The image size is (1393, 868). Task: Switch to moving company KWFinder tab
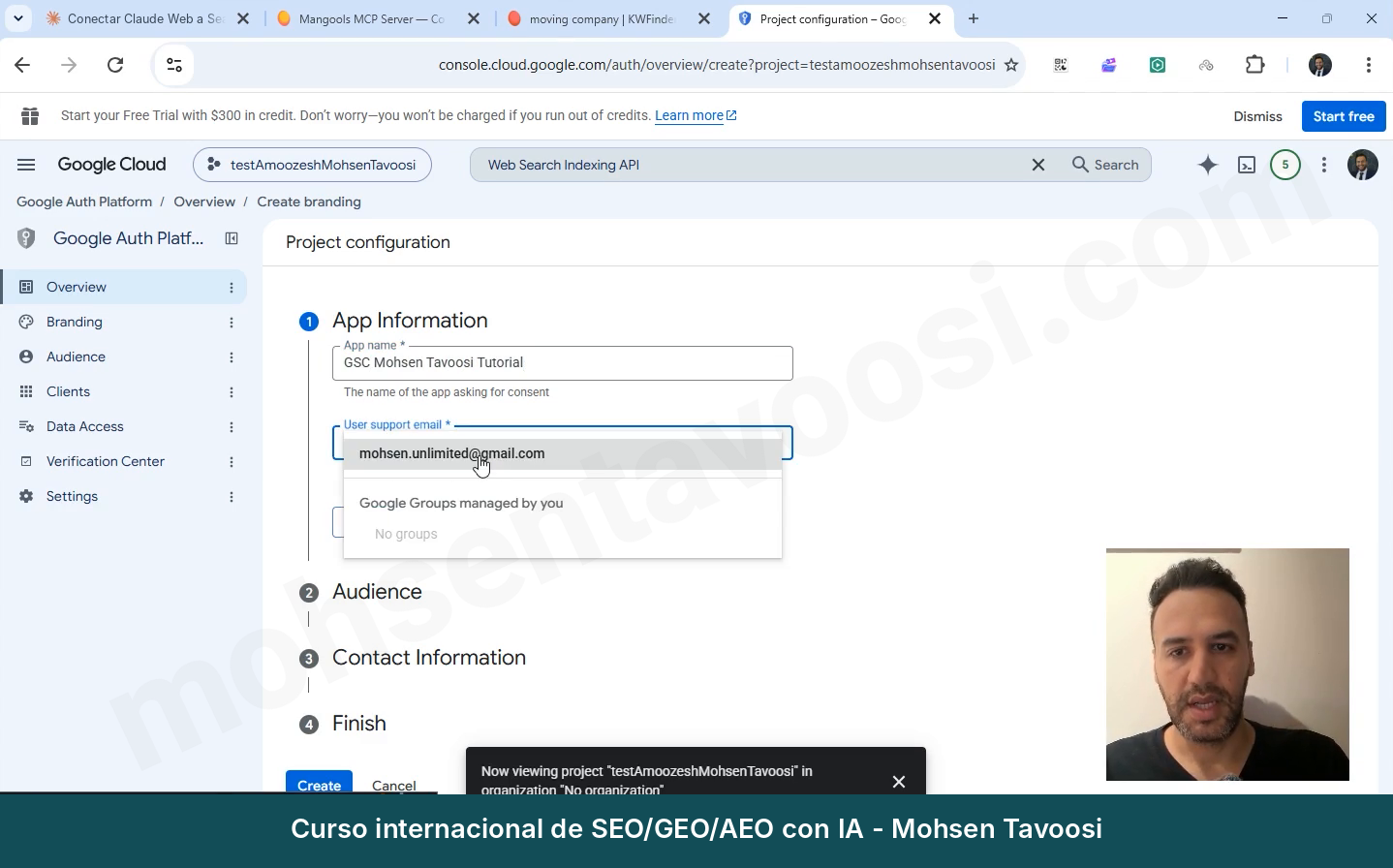pos(594,18)
